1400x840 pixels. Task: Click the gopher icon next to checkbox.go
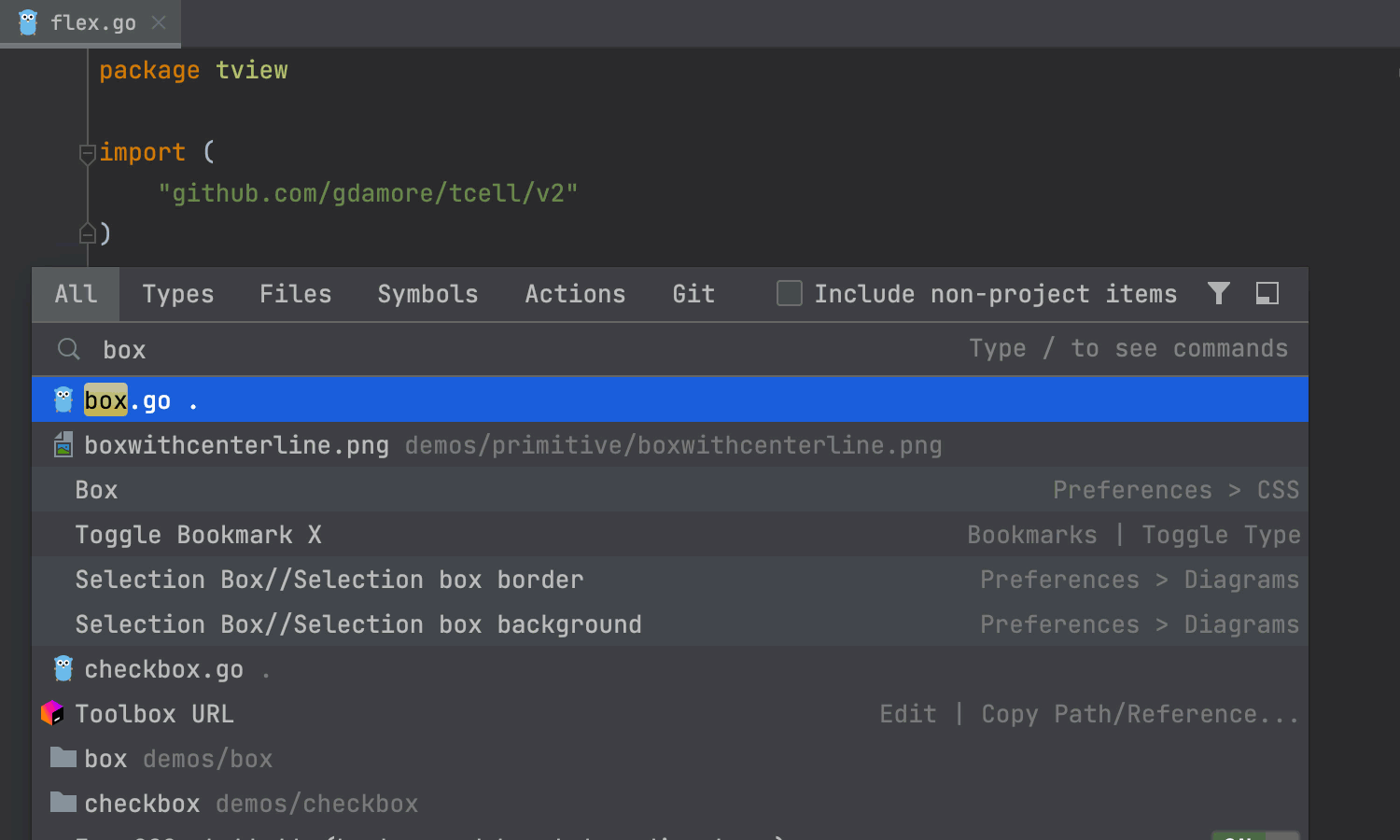(63, 669)
